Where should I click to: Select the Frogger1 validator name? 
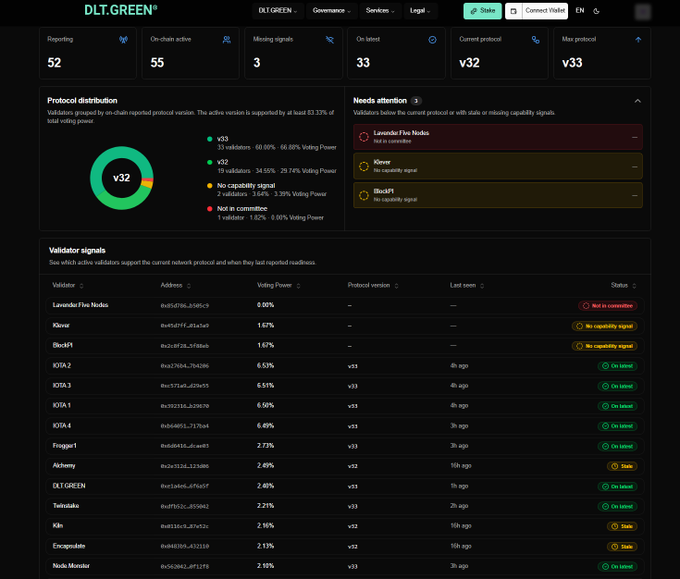click(x=65, y=446)
